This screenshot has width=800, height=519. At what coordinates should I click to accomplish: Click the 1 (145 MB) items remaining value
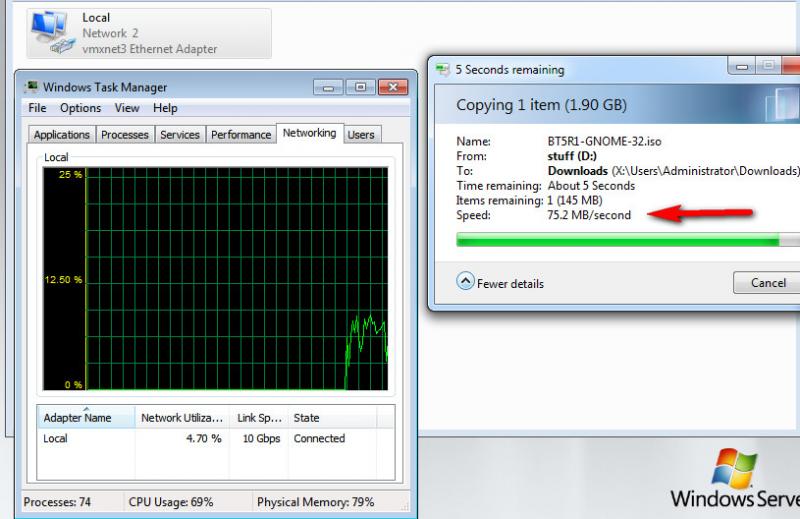tap(574, 201)
